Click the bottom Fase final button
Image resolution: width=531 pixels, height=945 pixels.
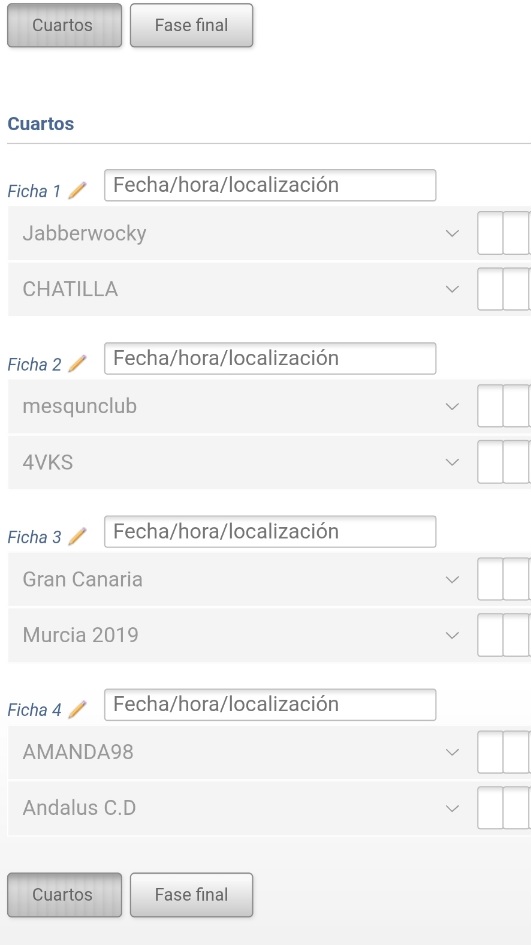click(x=192, y=895)
